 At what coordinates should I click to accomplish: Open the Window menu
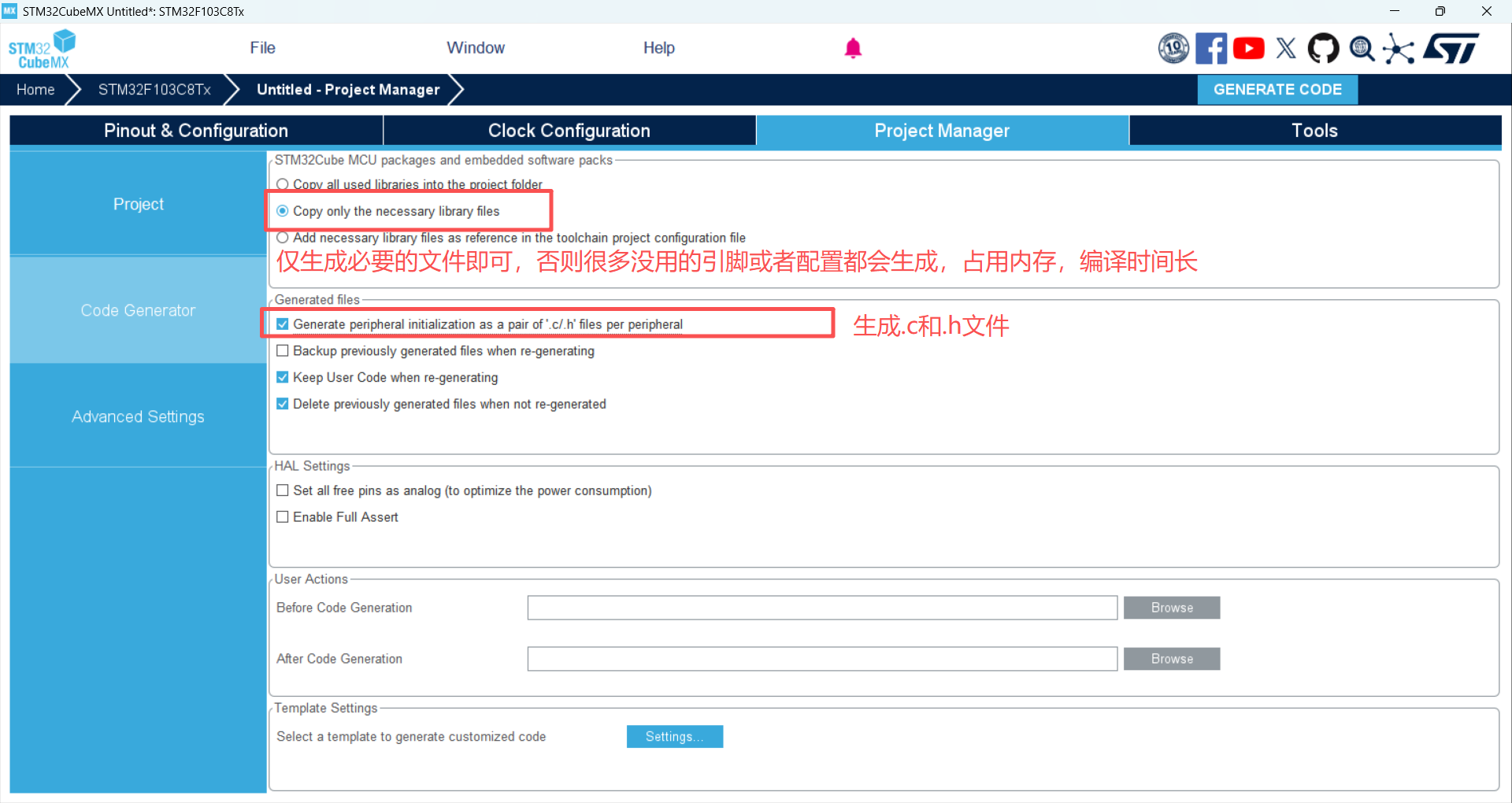tap(476, 48)
